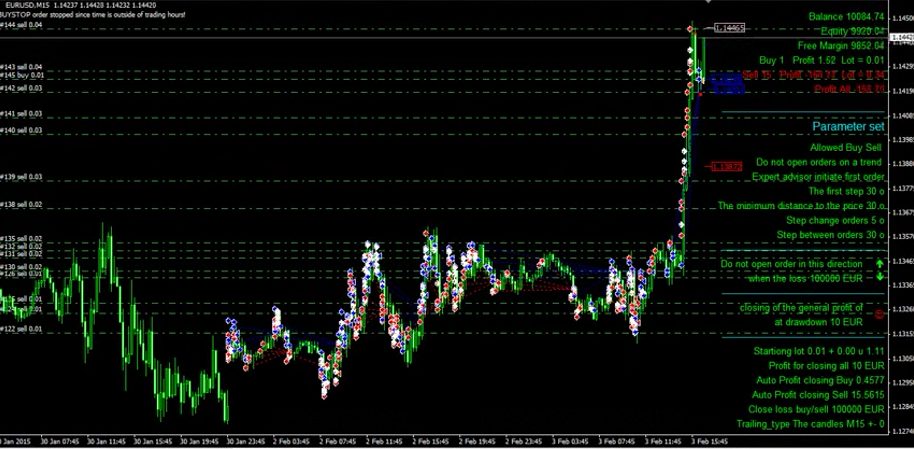
Task: Click the Balance 10084.74 readout
Action: 846,16
